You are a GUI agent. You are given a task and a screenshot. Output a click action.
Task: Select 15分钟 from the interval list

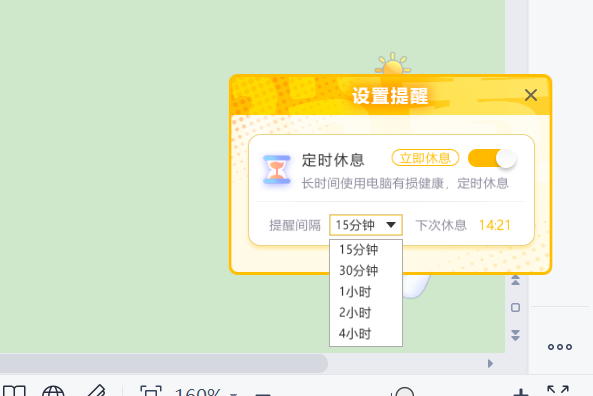click(x=366, y=250)
